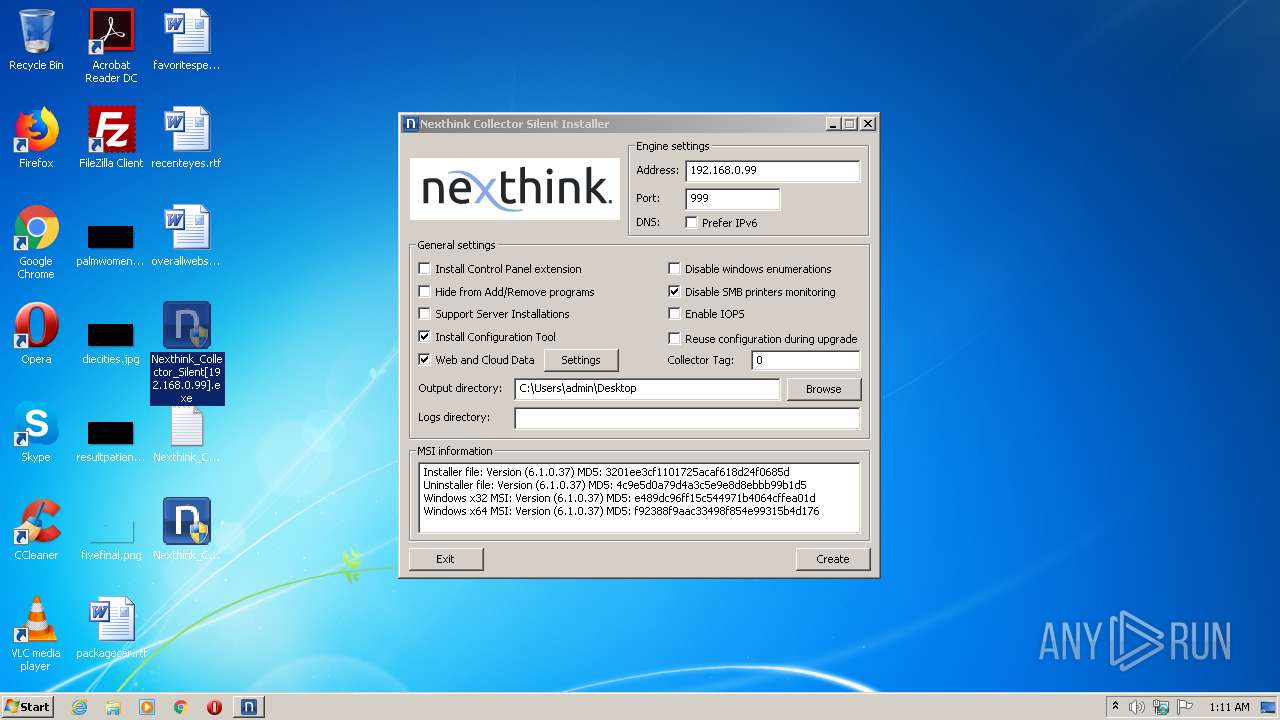Click Create to build the installer

833,559
